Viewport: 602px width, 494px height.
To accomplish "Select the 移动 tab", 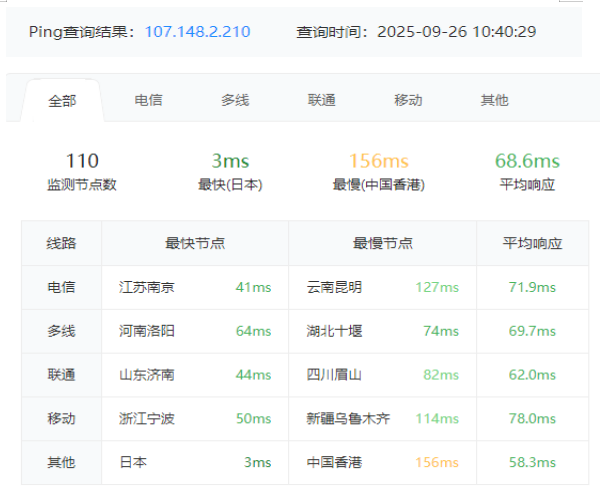I will [x=408, y=100].
